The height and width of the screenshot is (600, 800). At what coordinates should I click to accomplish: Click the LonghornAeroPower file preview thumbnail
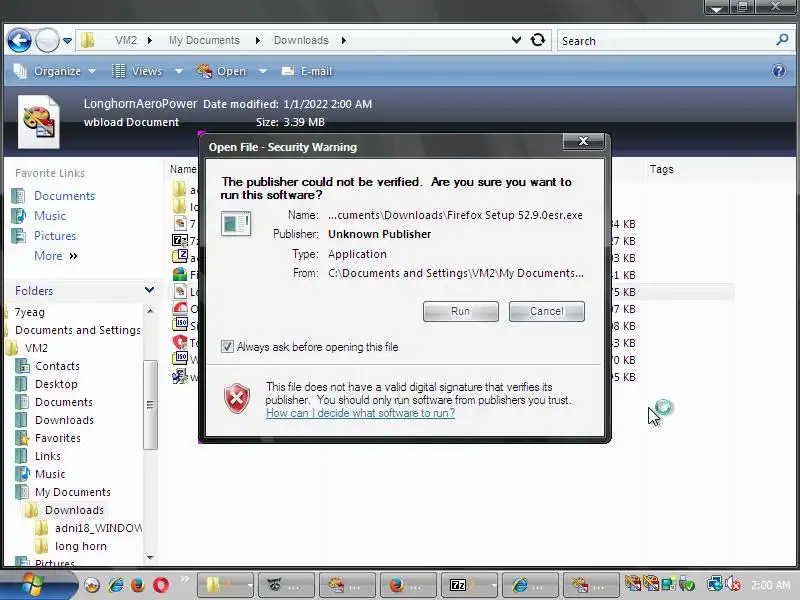[x=39, y=121]
